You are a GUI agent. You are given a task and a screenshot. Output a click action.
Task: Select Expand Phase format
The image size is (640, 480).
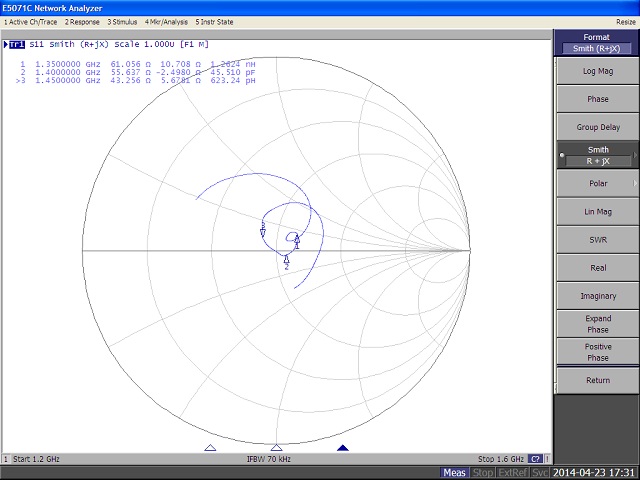click(598, 324)
